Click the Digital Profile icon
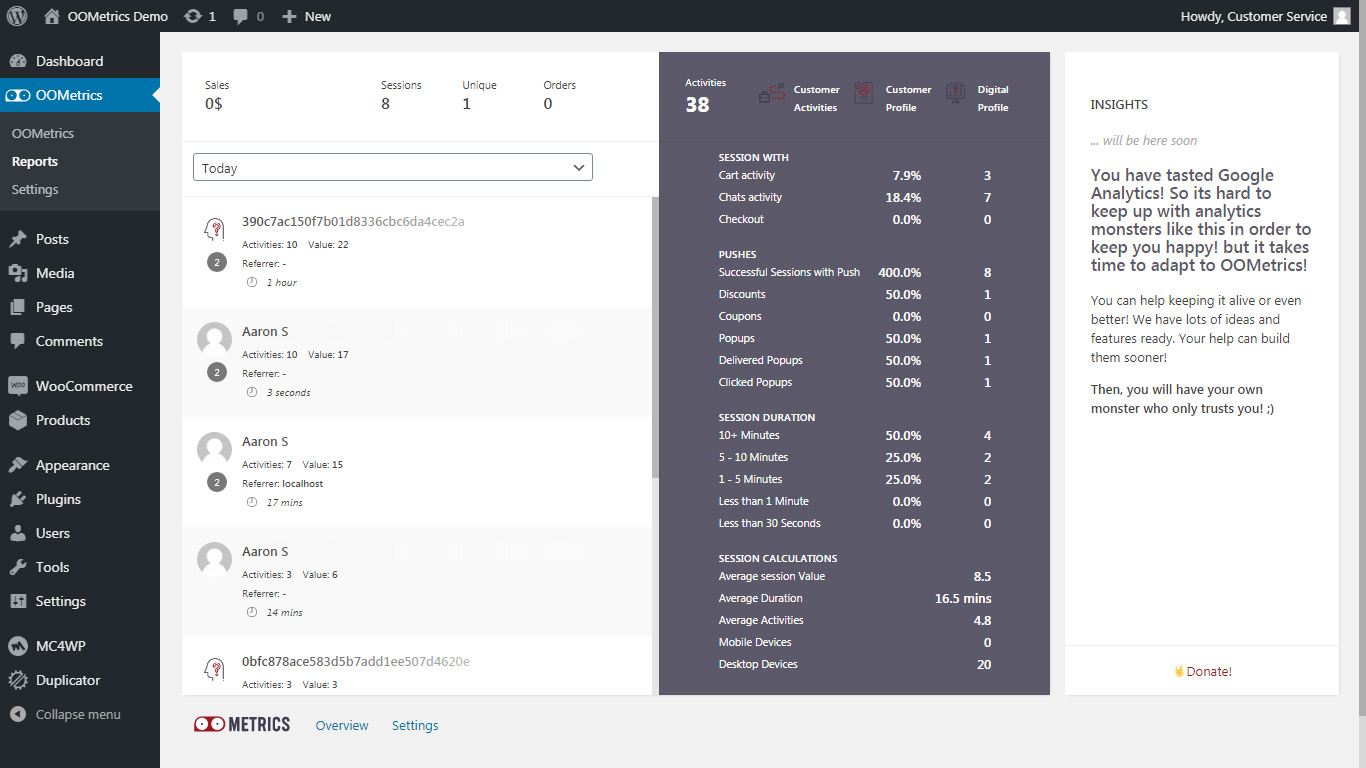 (x=955, y=93)
